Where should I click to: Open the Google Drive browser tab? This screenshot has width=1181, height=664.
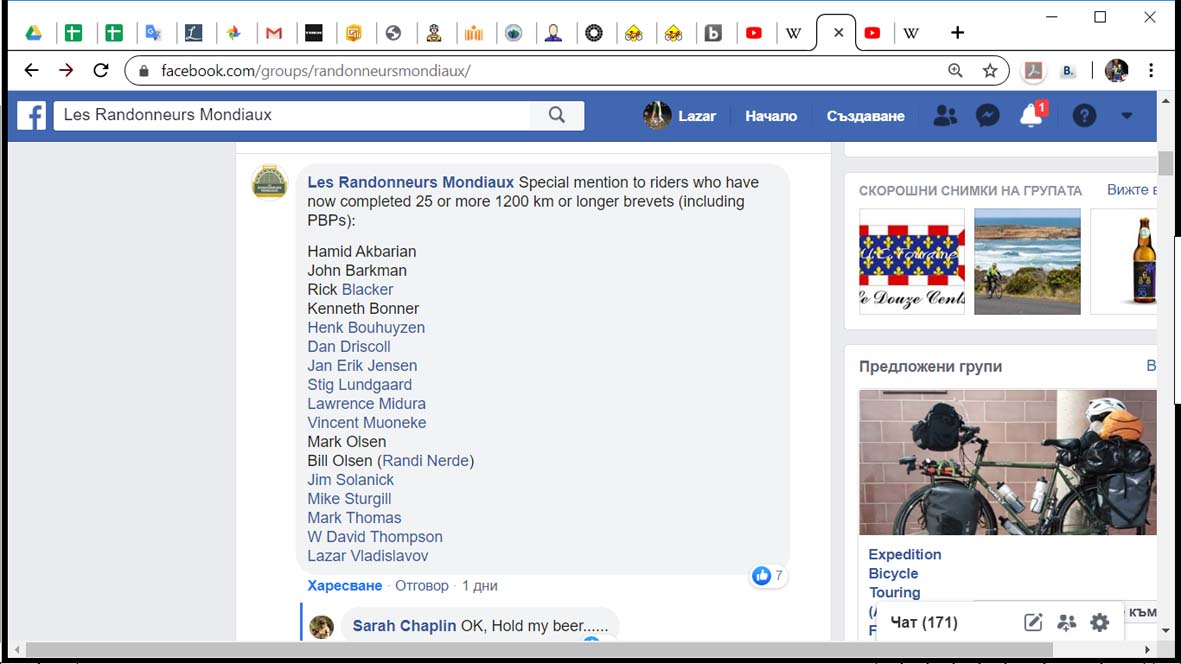[x=33, y=33]
